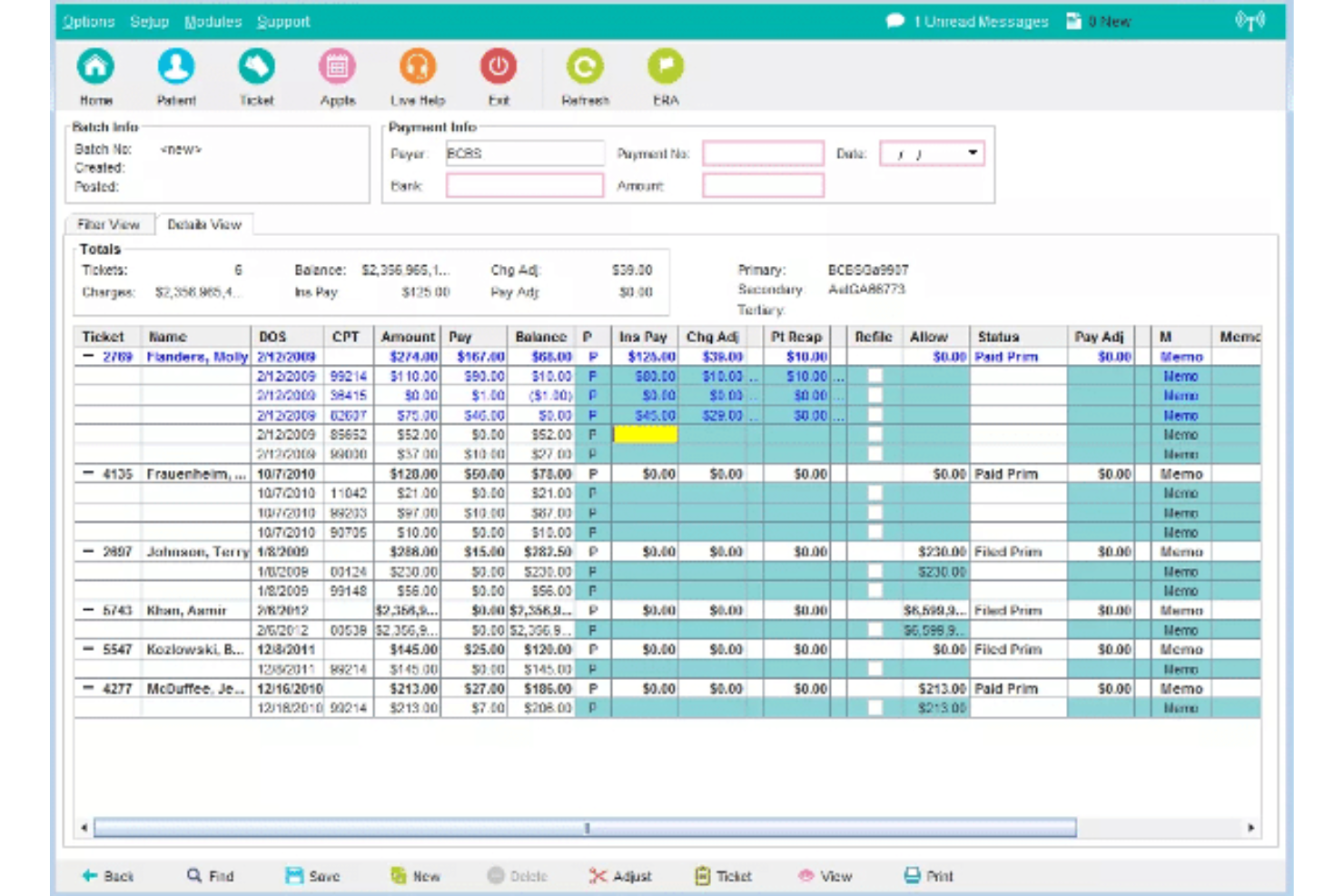Viewport: 1344px width, 896px height.
Task: Sort by the Status column header
Action: [1018, 337]
